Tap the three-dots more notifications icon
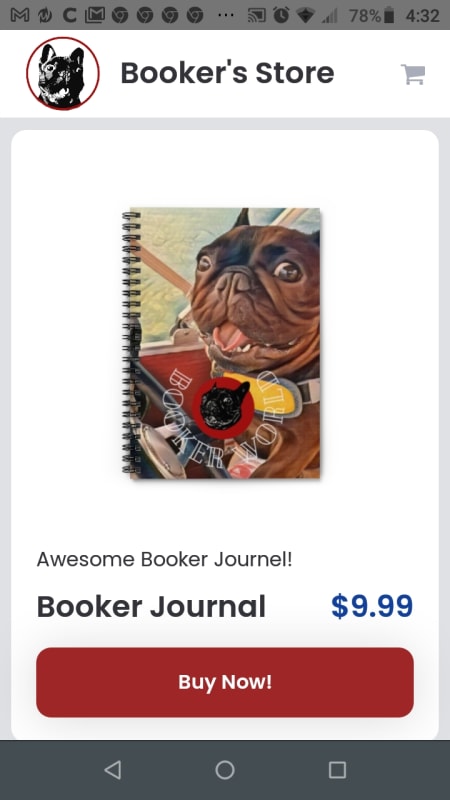Viewport: 450px width, 800px height. click(226, 16)
